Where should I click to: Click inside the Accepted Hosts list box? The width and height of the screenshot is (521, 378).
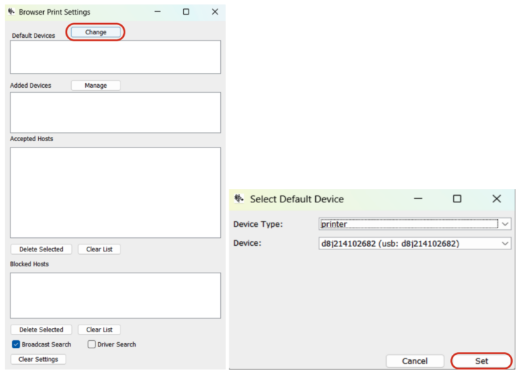[x=115, y=193]
